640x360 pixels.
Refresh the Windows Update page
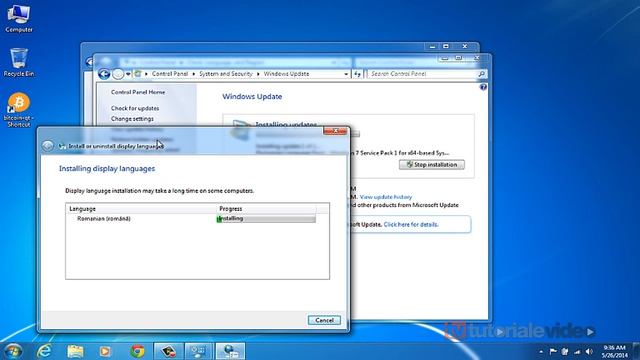coord(358,74)
